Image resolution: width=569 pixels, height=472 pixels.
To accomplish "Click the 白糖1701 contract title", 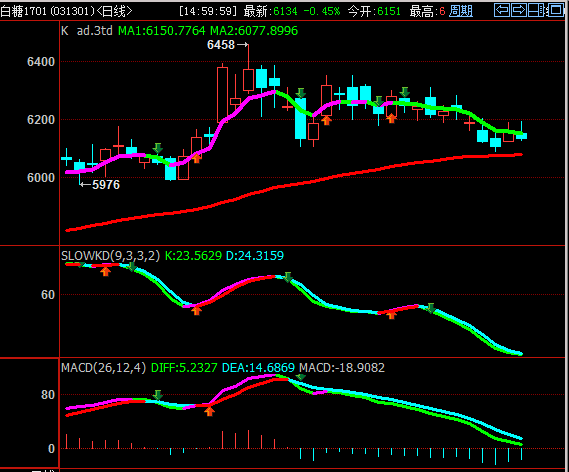I will (x=24, y=11).
